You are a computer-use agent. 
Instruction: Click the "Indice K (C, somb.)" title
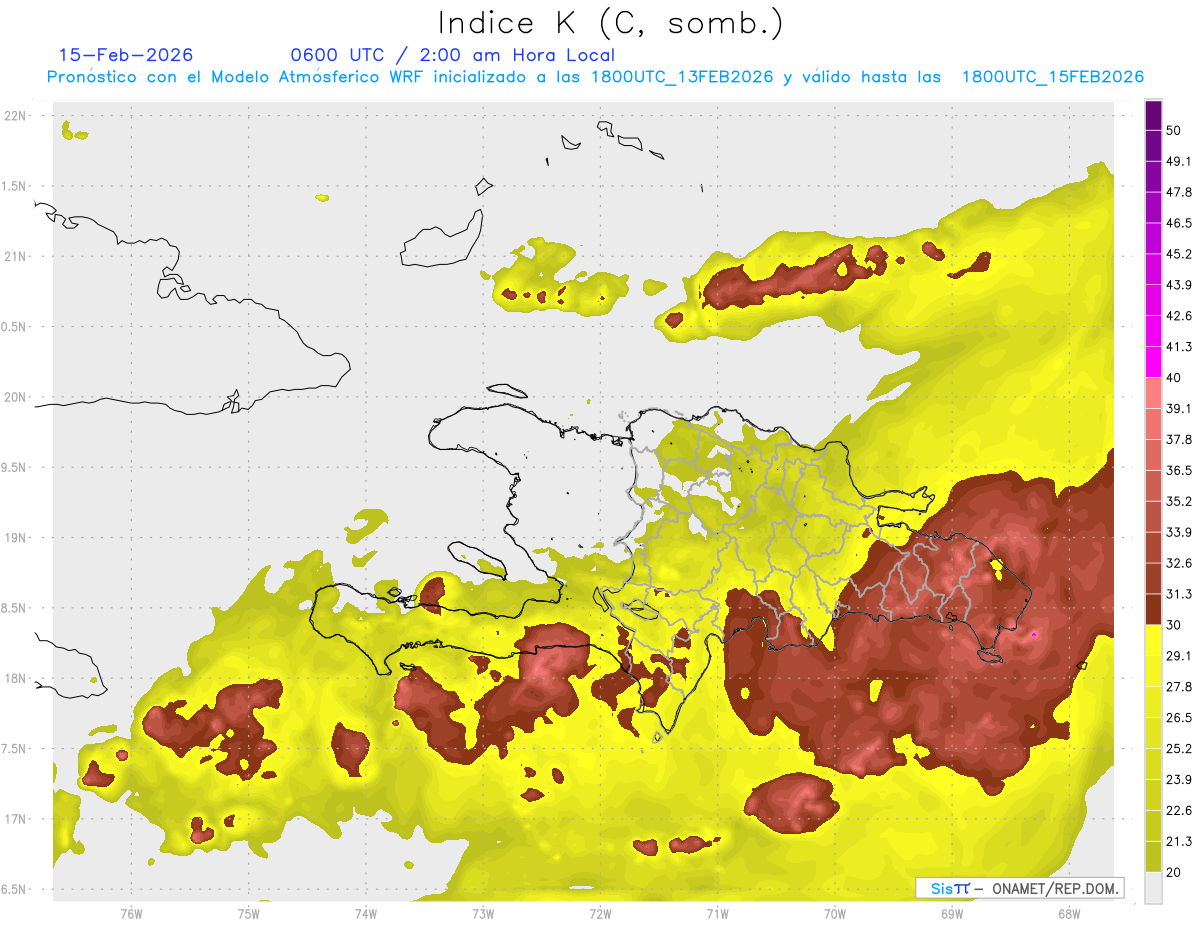pyautogui.click(x=611, y=23)
